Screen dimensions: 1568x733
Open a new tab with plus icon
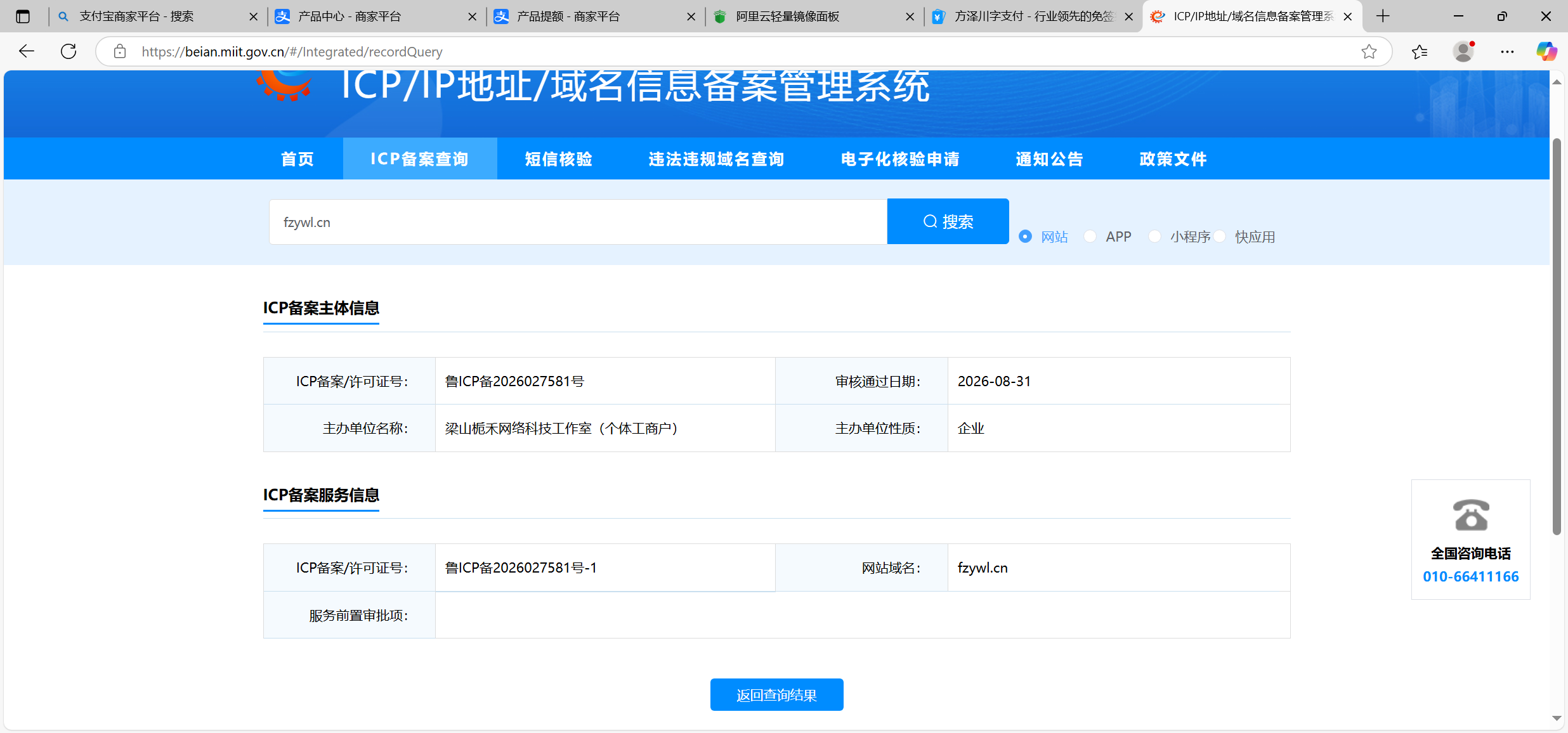pyautogui.click(x=1383, y=16)
